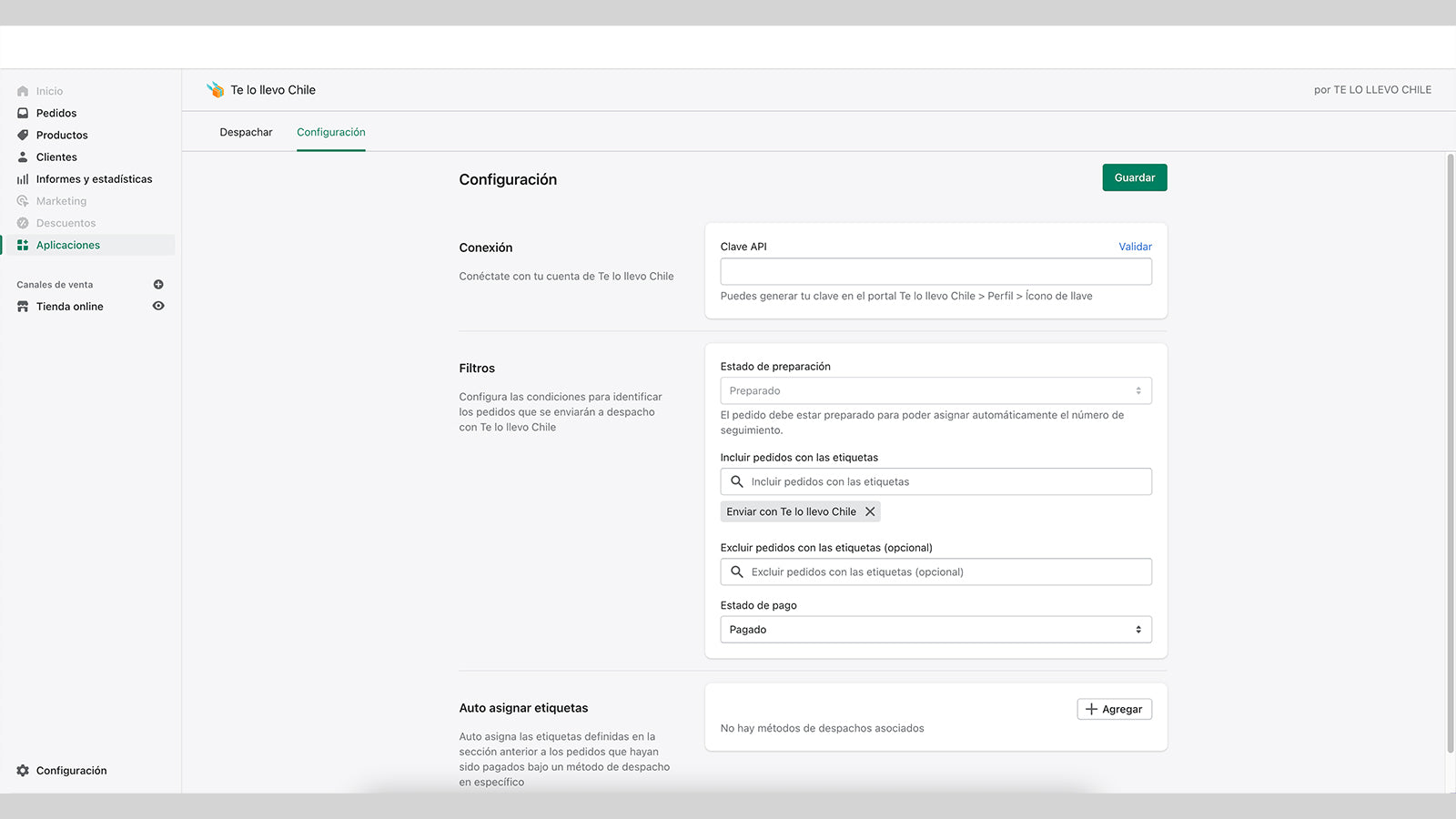Click the 'Canales de venta' heading

click(55, 285)
